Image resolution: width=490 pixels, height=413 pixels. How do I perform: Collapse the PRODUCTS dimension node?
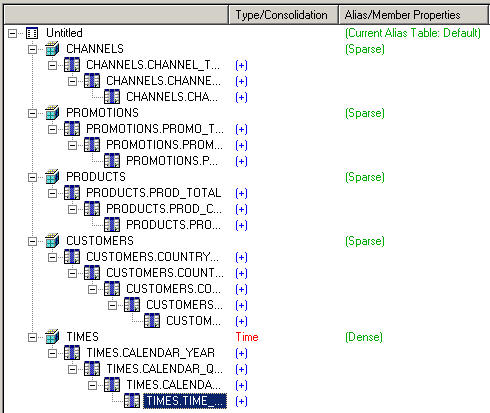[32, 177]
